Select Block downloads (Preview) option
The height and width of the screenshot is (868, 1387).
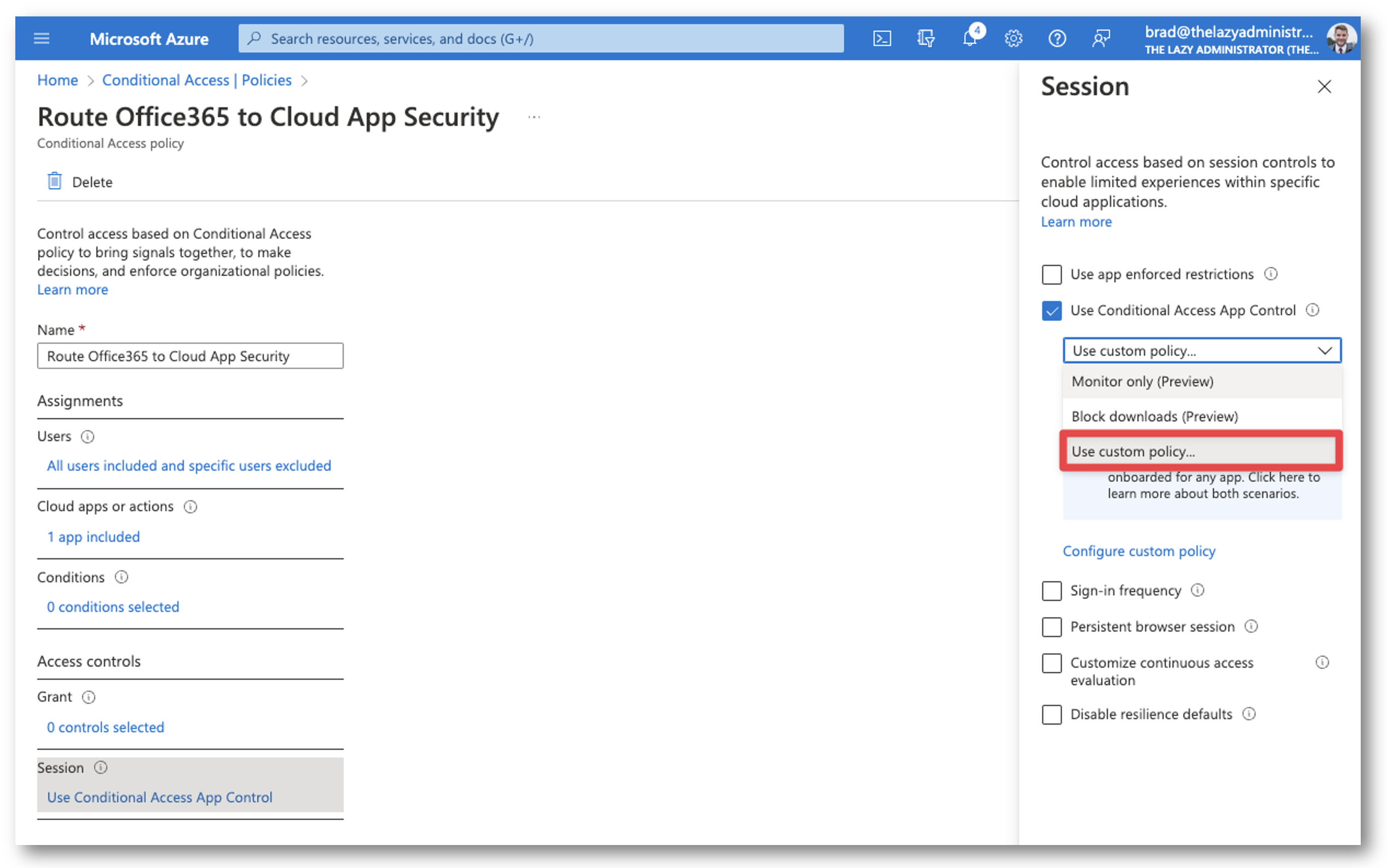[1202, 416]
